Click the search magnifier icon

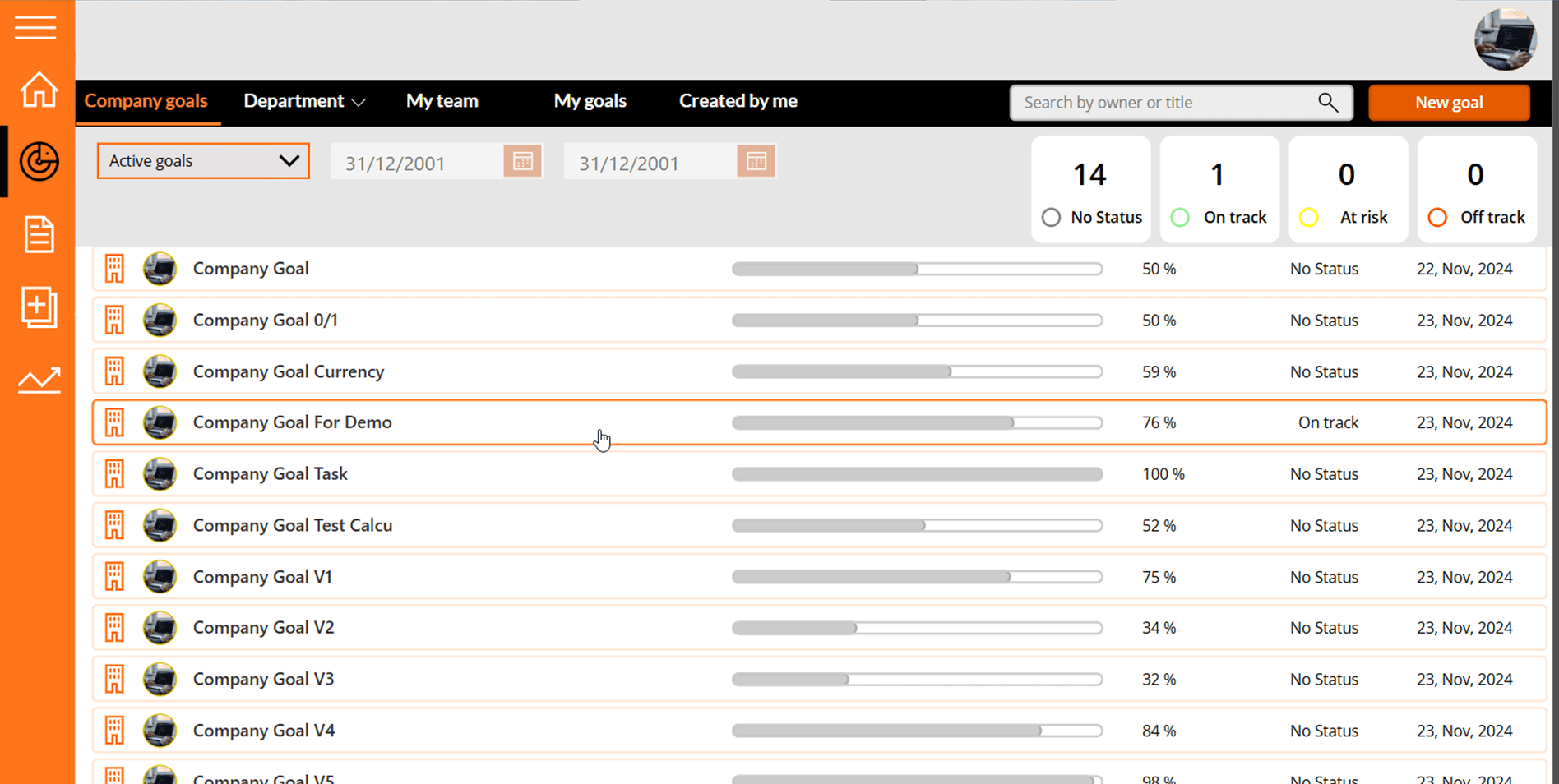1327,103
